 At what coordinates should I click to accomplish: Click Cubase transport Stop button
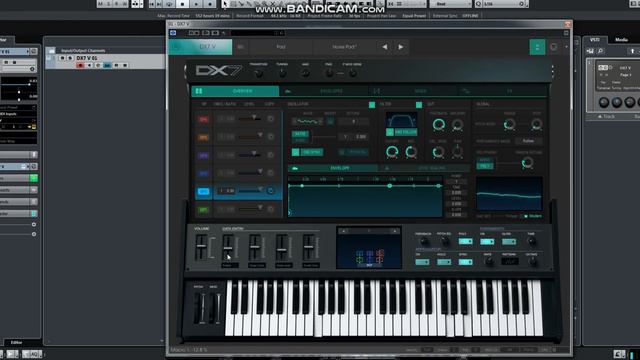(x=182, y=4)
